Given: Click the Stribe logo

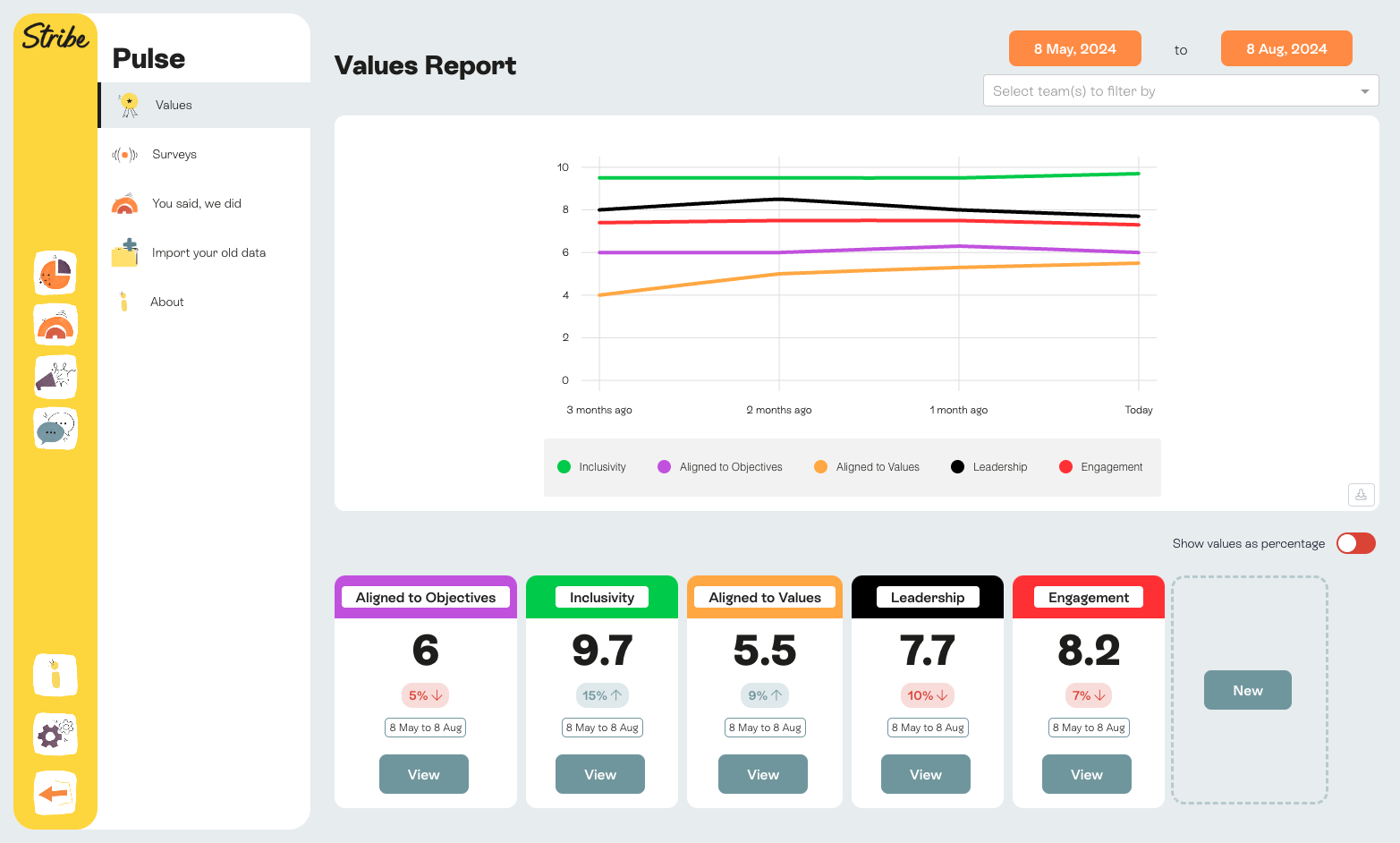Looking at the screenshot, I should (x=55, y=37).
